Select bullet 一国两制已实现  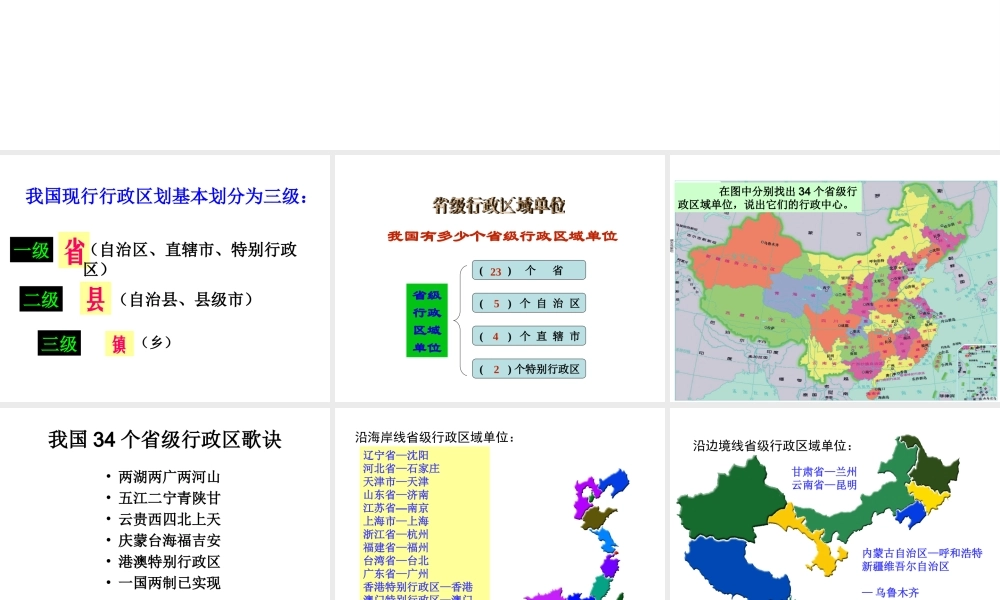tap(169, 583)
